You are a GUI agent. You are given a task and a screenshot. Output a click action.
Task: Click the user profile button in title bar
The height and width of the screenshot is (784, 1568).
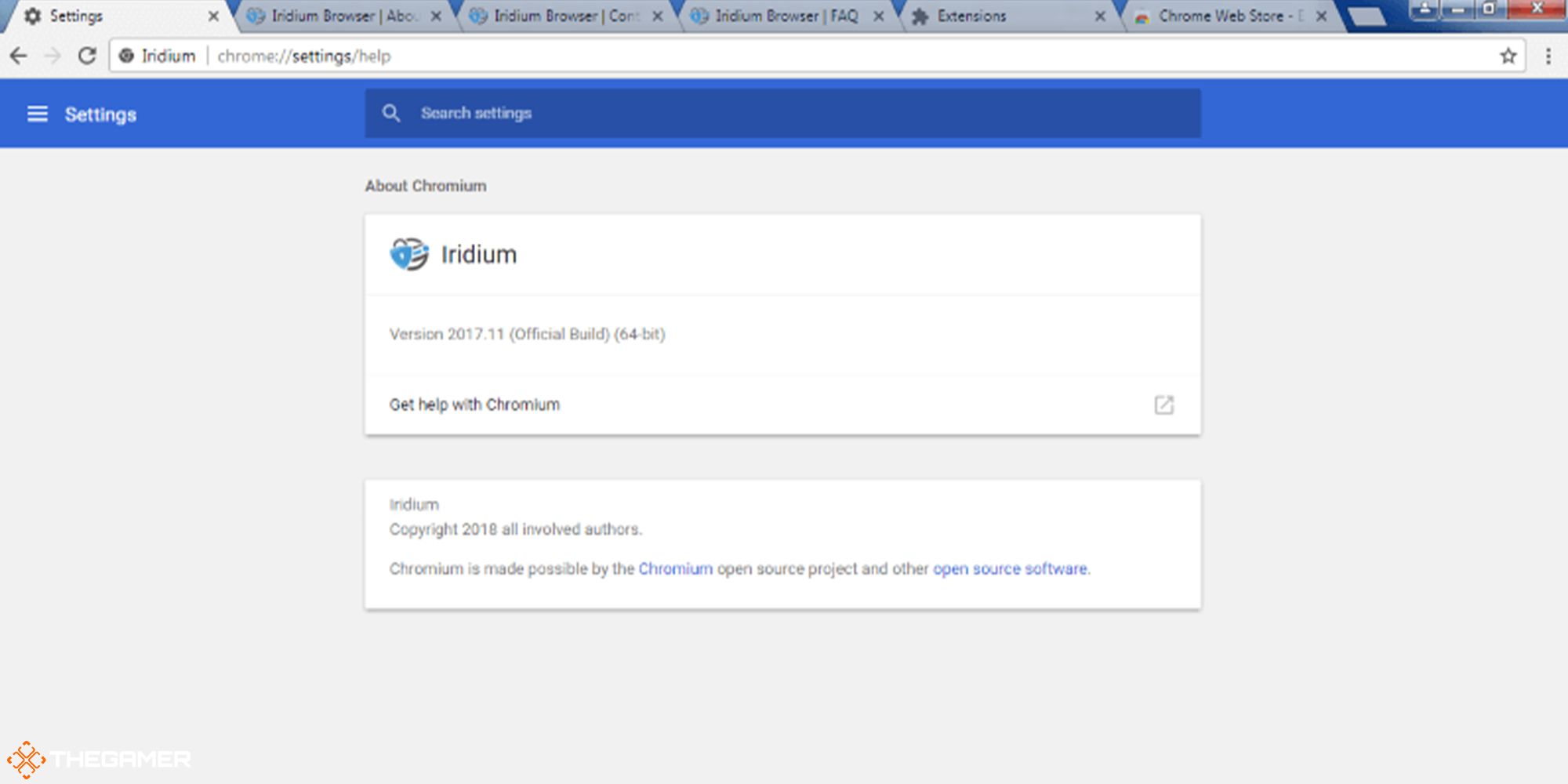(1425, 9)
